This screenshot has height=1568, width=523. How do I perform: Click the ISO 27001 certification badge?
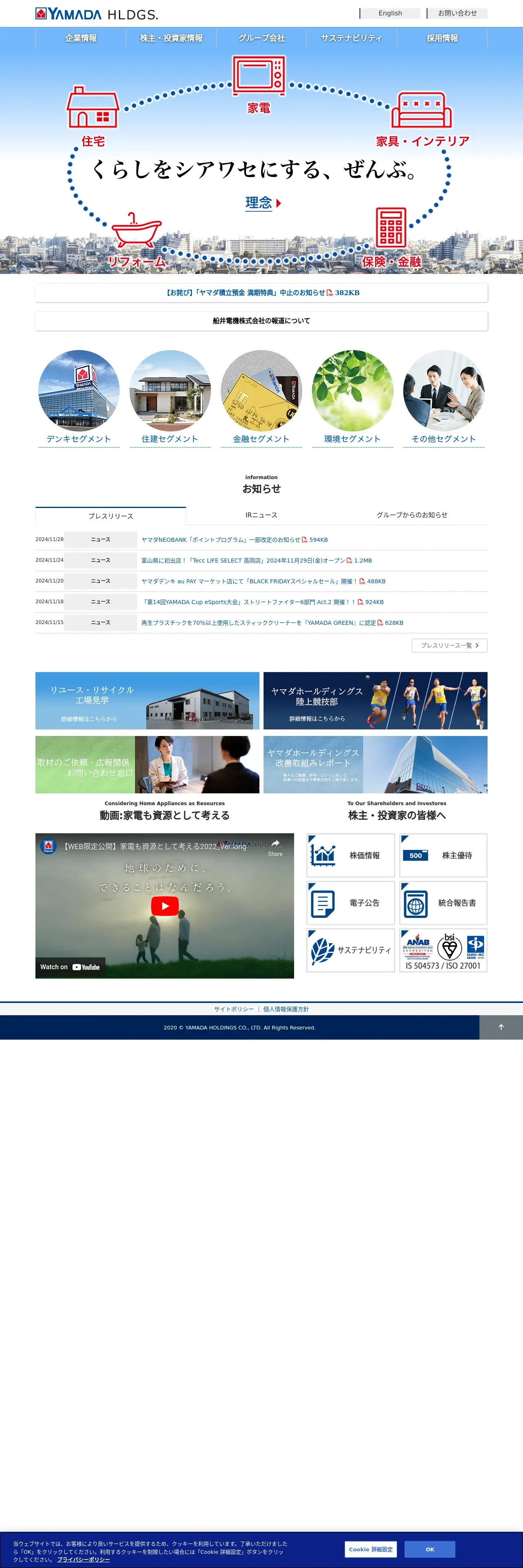[443, 950]
